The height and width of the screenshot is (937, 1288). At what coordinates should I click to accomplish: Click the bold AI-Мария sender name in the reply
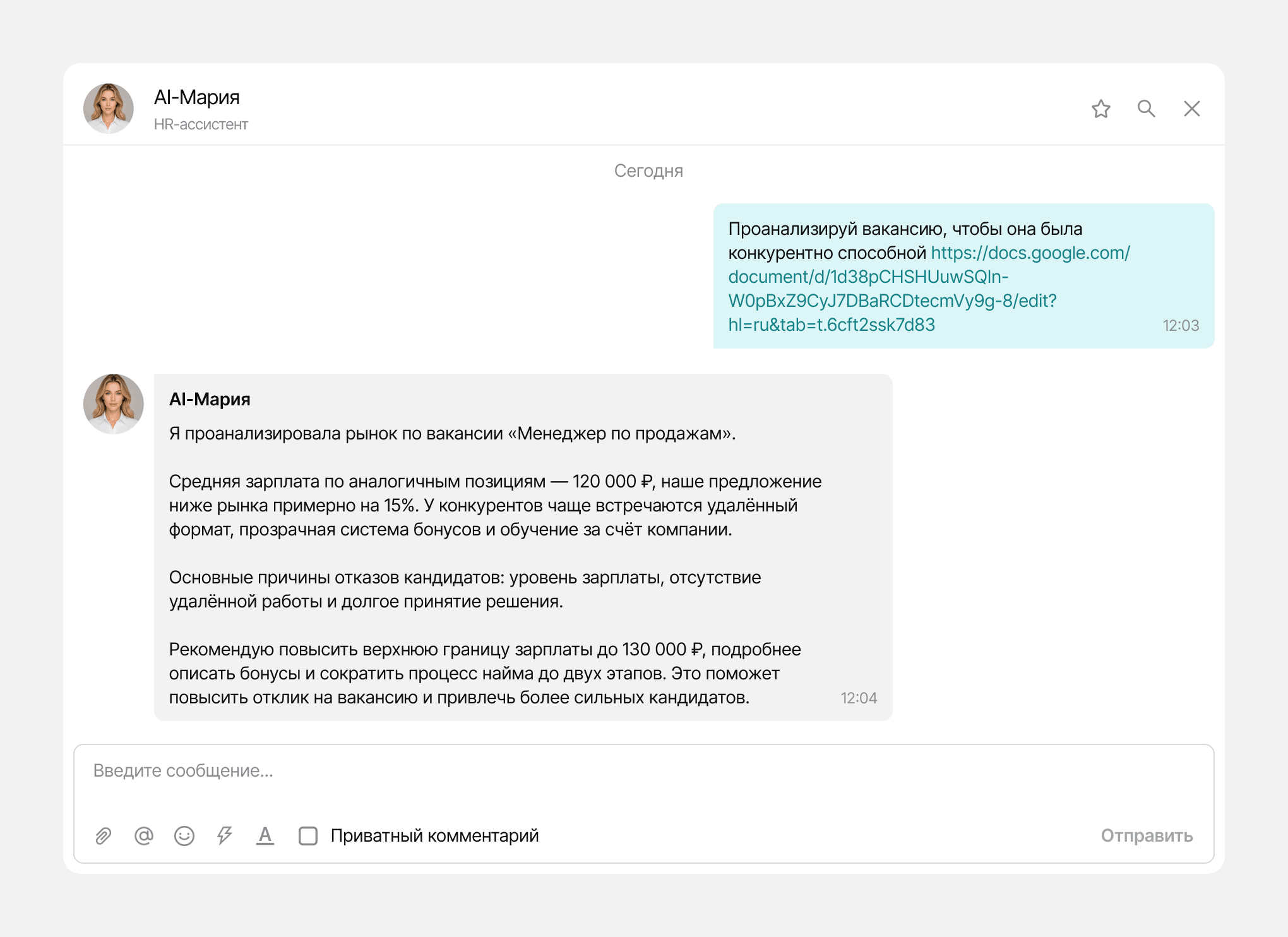click(210, 399)
